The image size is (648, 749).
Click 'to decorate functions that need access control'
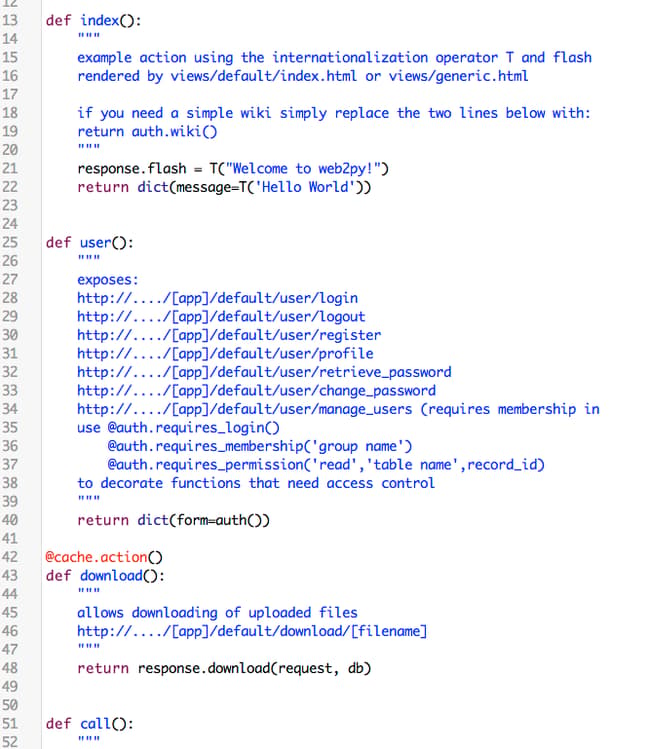(x=256, y=483)
